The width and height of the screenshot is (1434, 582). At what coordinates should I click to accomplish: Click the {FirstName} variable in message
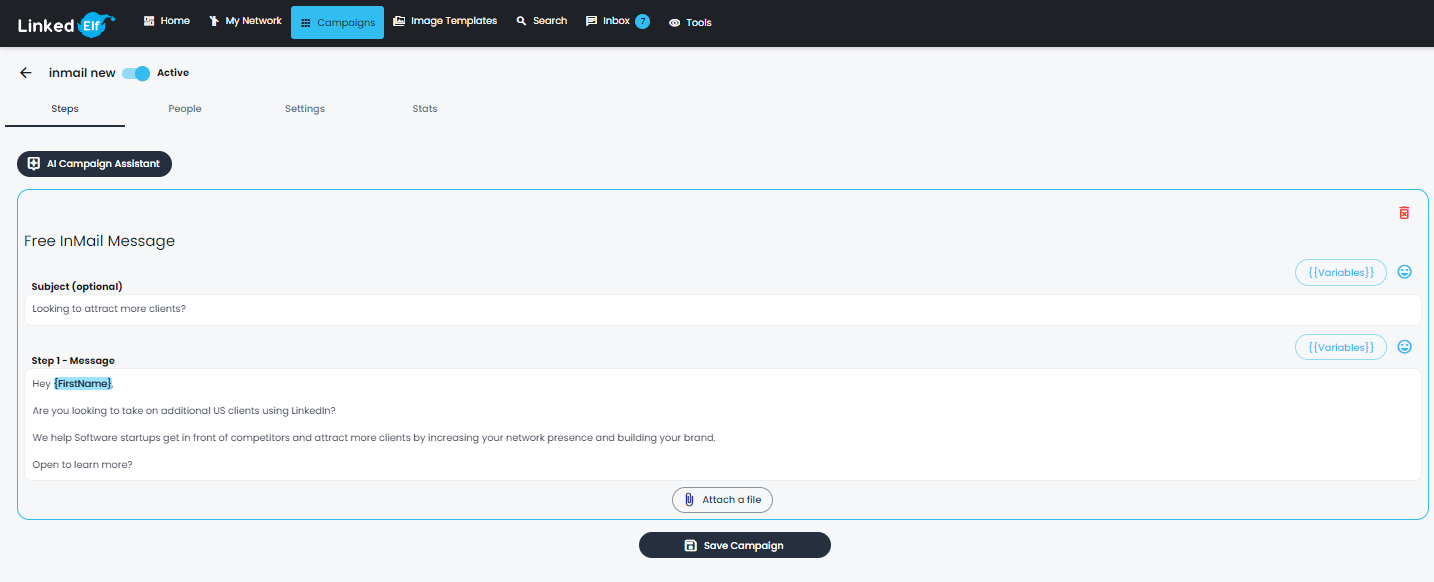pyautogui.click(x=83, y=384)
